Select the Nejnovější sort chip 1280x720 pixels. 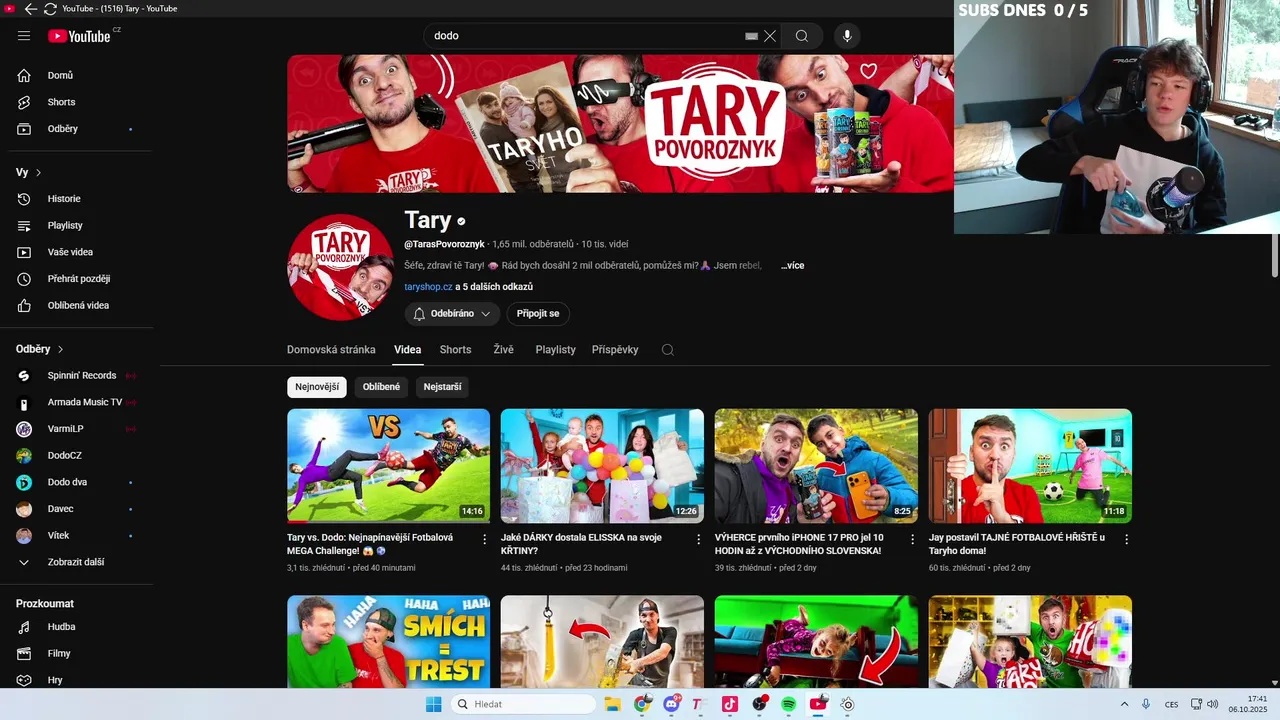tap(317, 387)
